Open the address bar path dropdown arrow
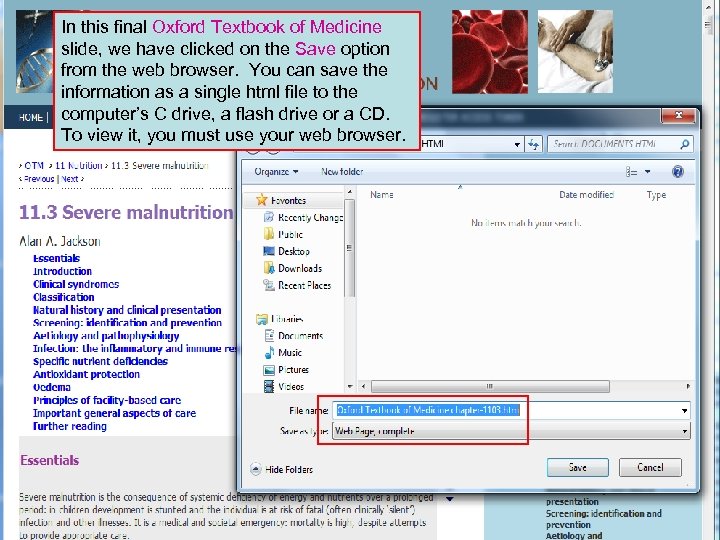720x540 pixels. click(x=518, y=145)
